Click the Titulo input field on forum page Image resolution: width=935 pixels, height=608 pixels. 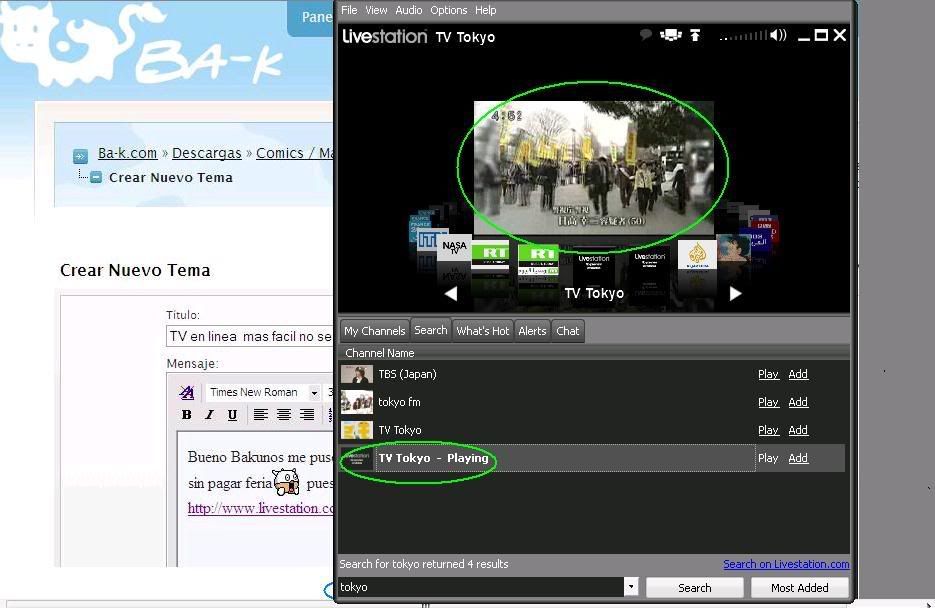point(250,336)
